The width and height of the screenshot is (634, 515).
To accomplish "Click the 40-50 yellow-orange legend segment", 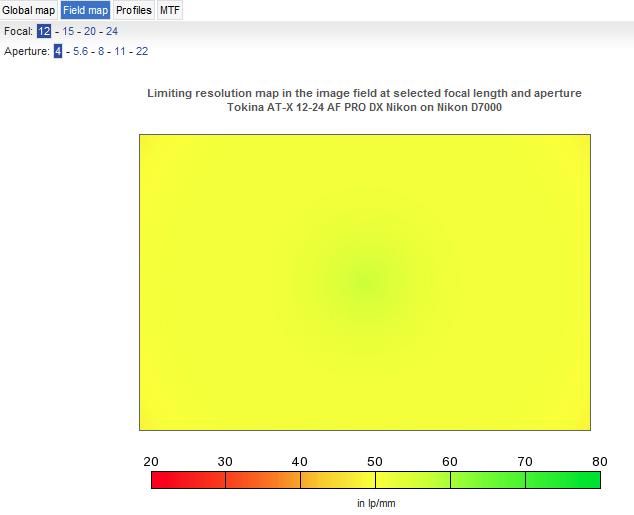I will pyautogui.click(x=338, y=480).
